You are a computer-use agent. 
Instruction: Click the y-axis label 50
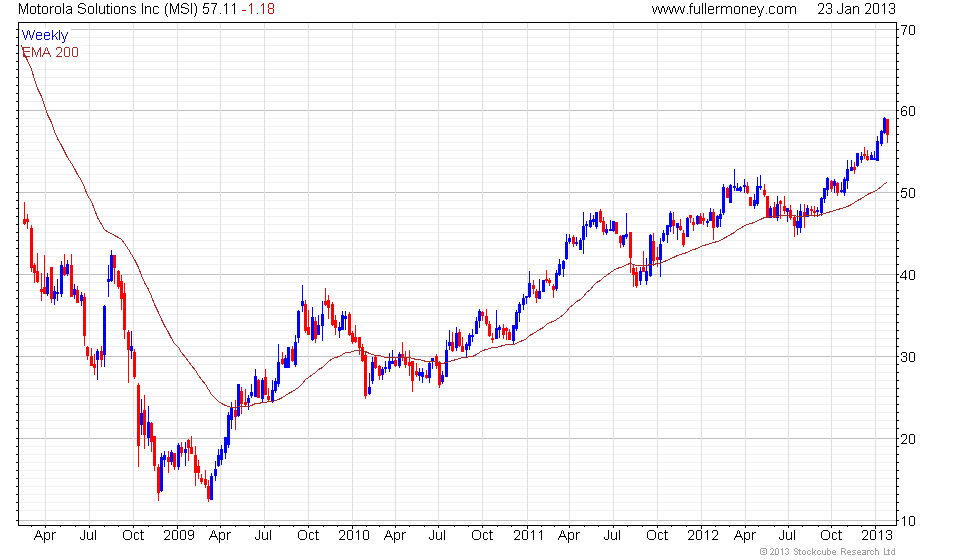(908, 193)
